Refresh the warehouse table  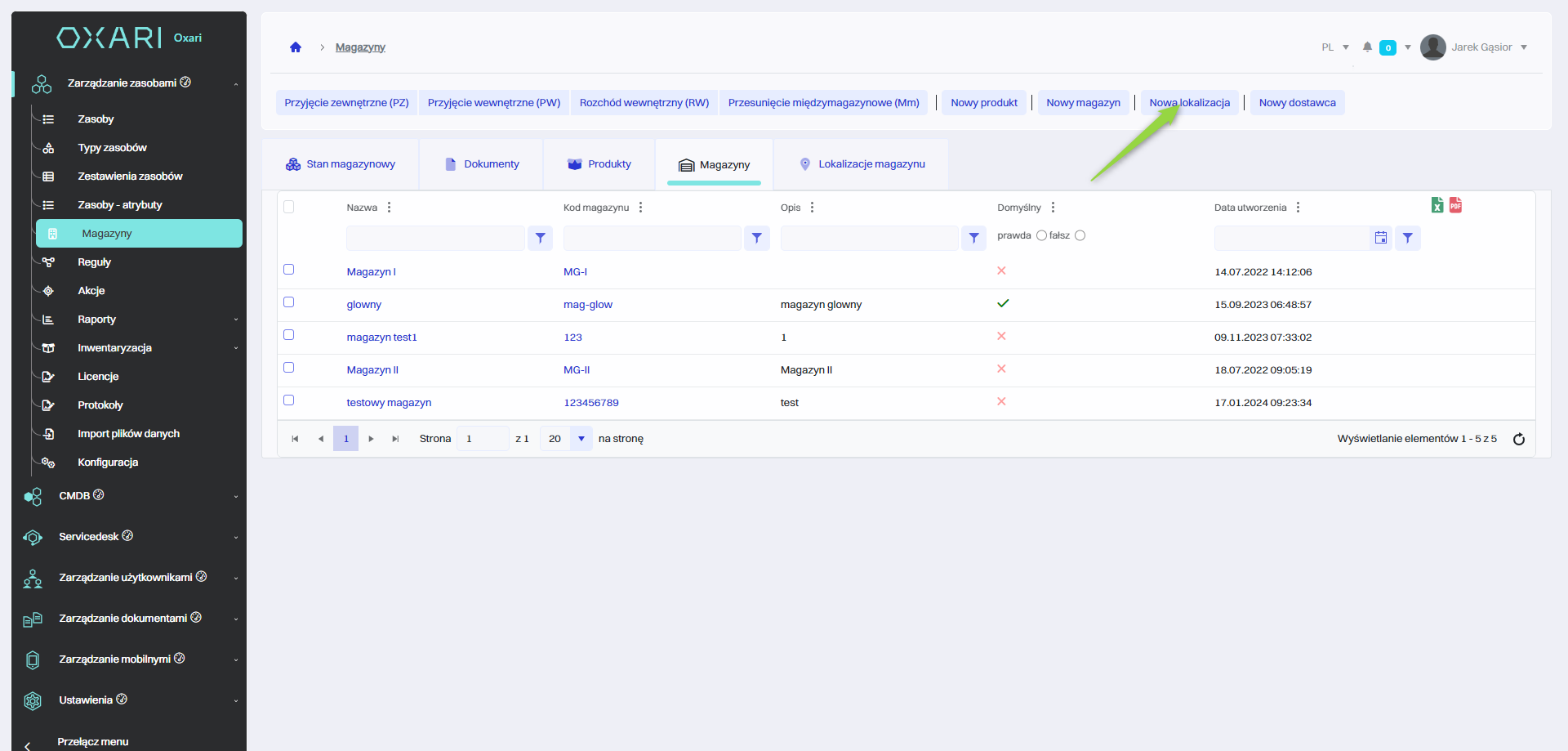1518,439
